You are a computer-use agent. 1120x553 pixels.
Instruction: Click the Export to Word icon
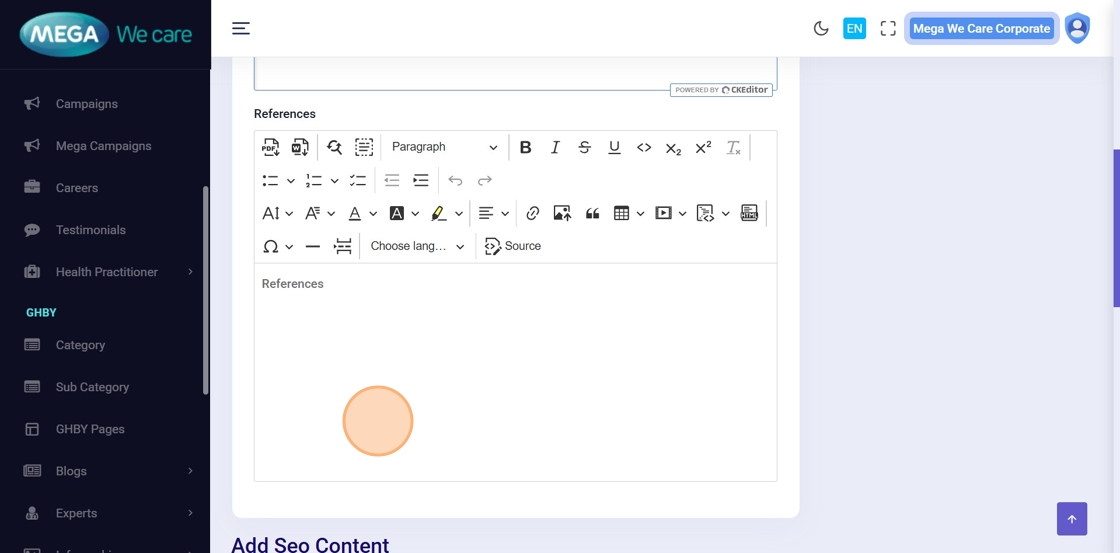[300, 147]
